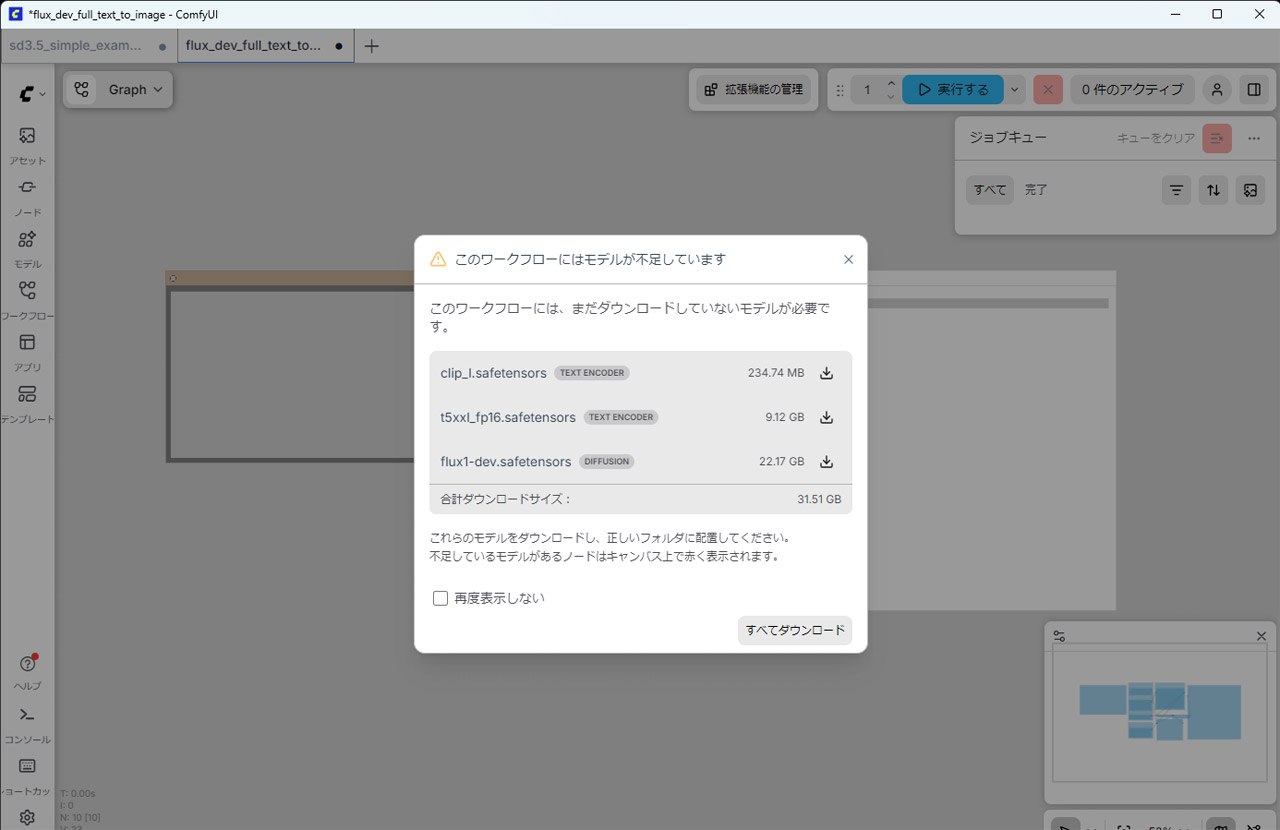Download t5xxl_fp16.safetensors model
The image size is (1280, 830).
click(826, 417)
